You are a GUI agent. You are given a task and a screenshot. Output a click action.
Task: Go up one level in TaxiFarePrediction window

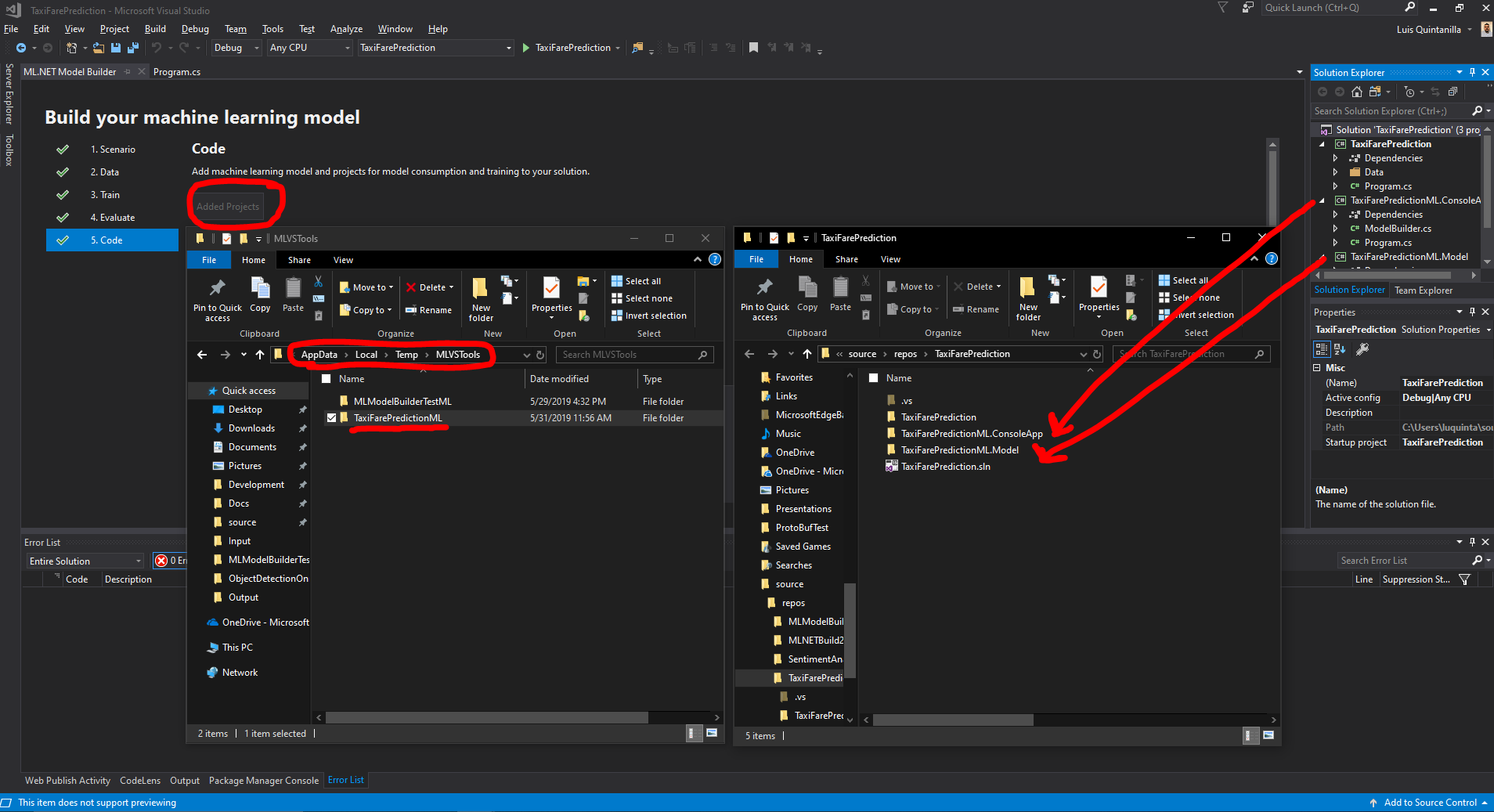pos(807,354)
